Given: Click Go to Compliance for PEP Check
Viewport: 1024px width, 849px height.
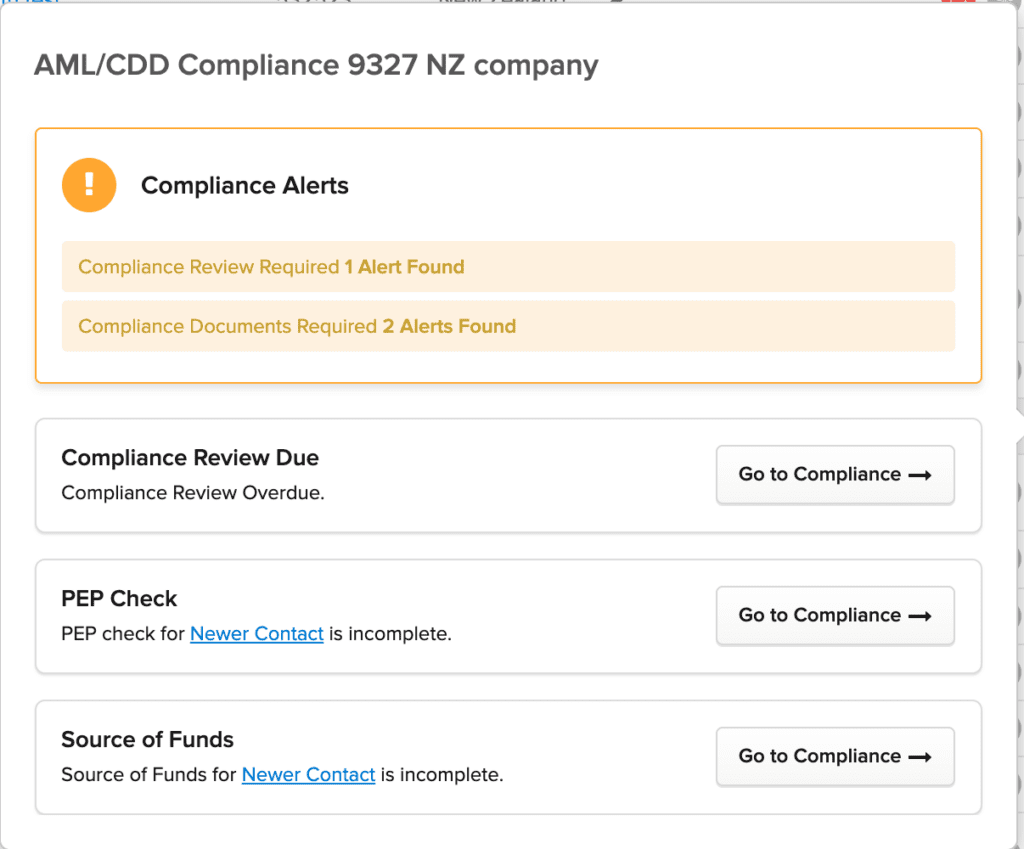Looking at the screenshot, I should pos(835,616).
